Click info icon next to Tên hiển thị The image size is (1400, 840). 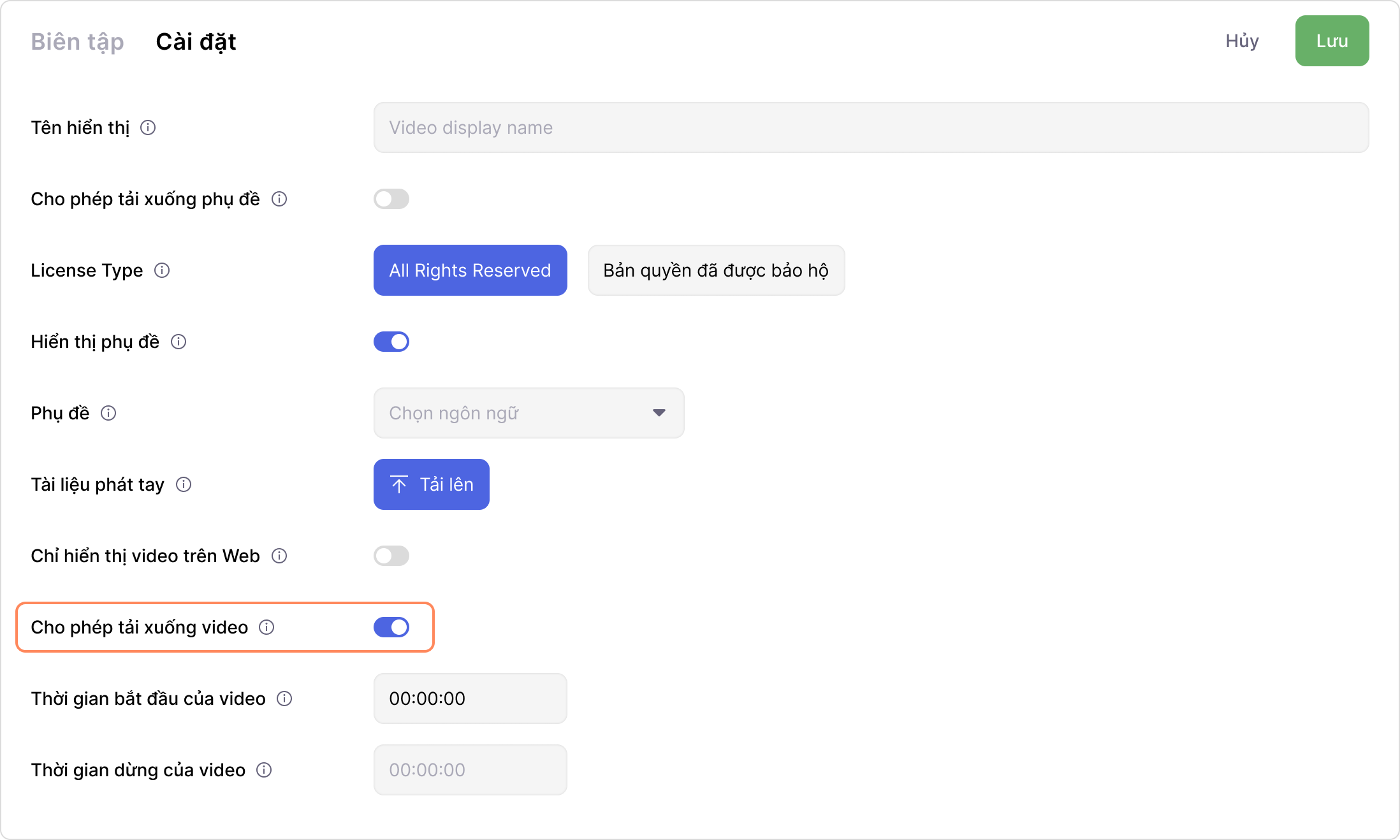[x=148, y=127]
